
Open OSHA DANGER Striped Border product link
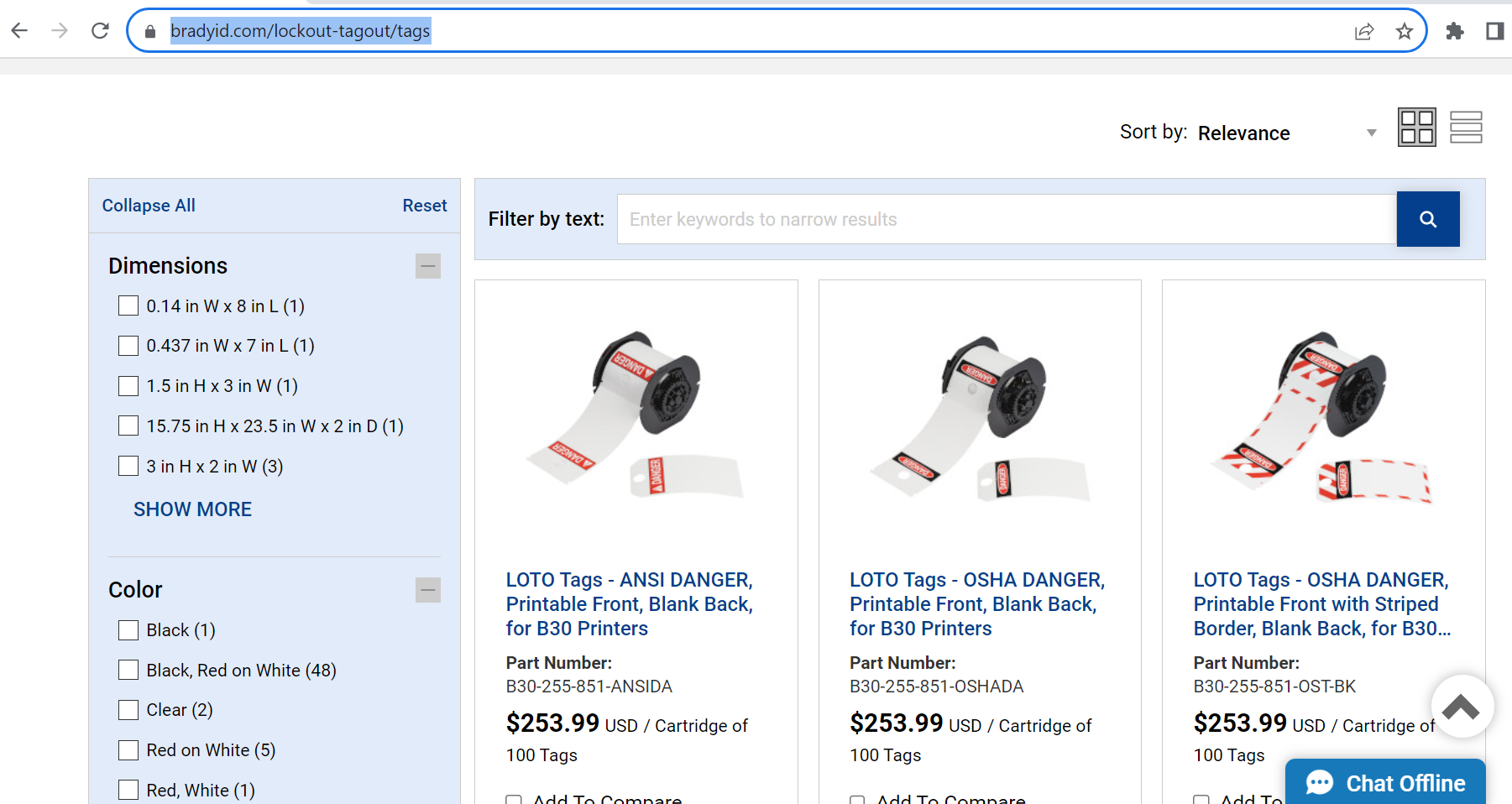pyautogui.click(x=1322, y=604)
